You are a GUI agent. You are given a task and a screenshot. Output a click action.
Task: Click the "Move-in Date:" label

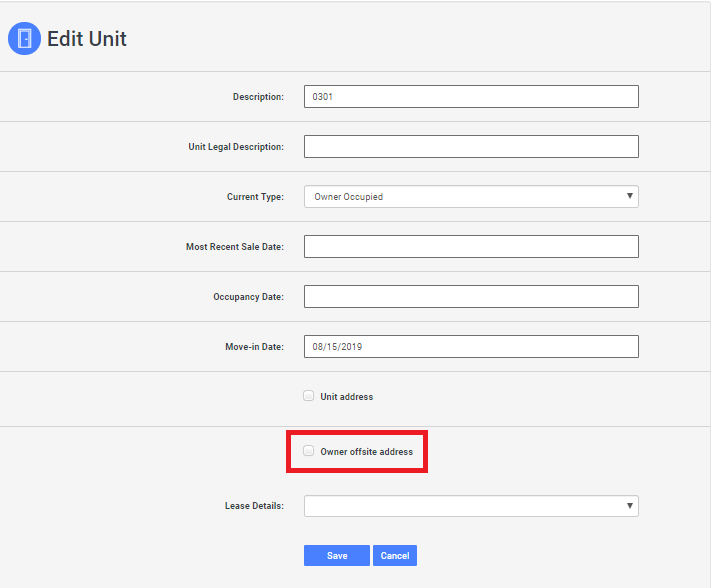(254, 347)
